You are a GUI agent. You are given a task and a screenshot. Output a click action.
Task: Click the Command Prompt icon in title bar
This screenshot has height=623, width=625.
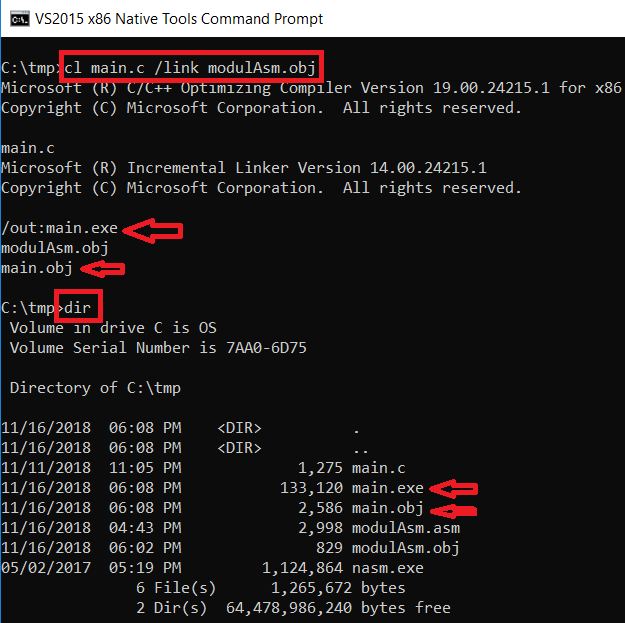[17, 19]
